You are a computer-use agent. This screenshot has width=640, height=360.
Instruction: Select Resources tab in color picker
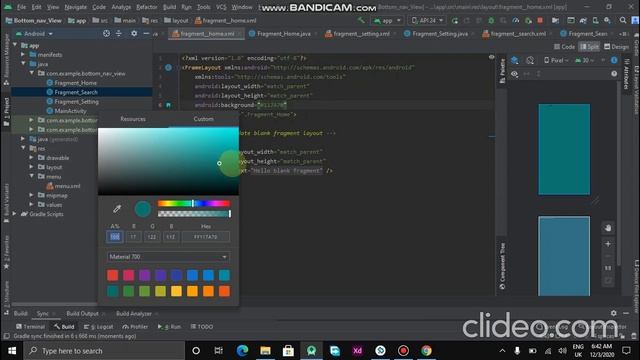(133, 119)
